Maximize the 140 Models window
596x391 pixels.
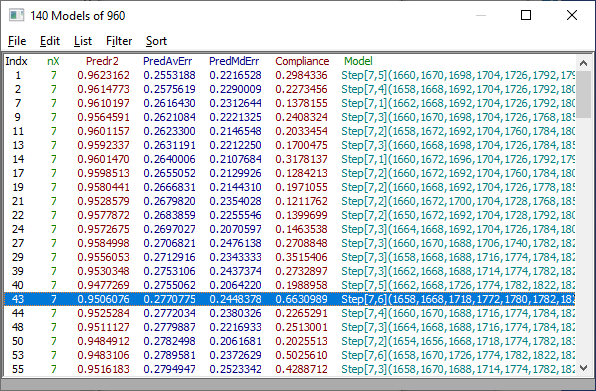pyautogui.click(x=526, y=15)
